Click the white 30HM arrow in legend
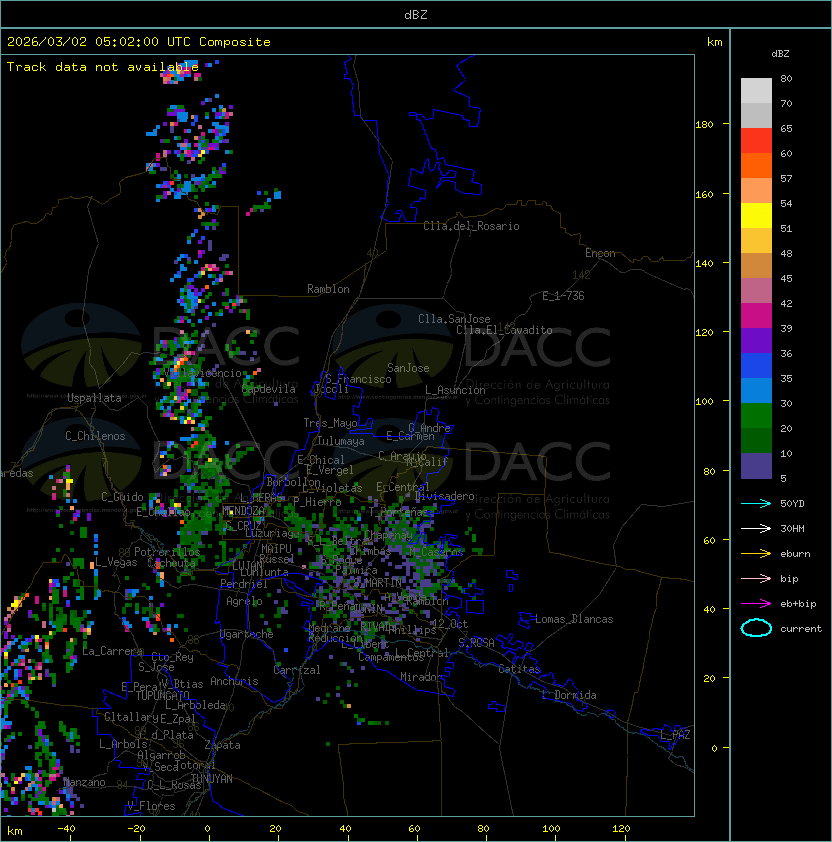832x842 pixels. pos(756,528)
